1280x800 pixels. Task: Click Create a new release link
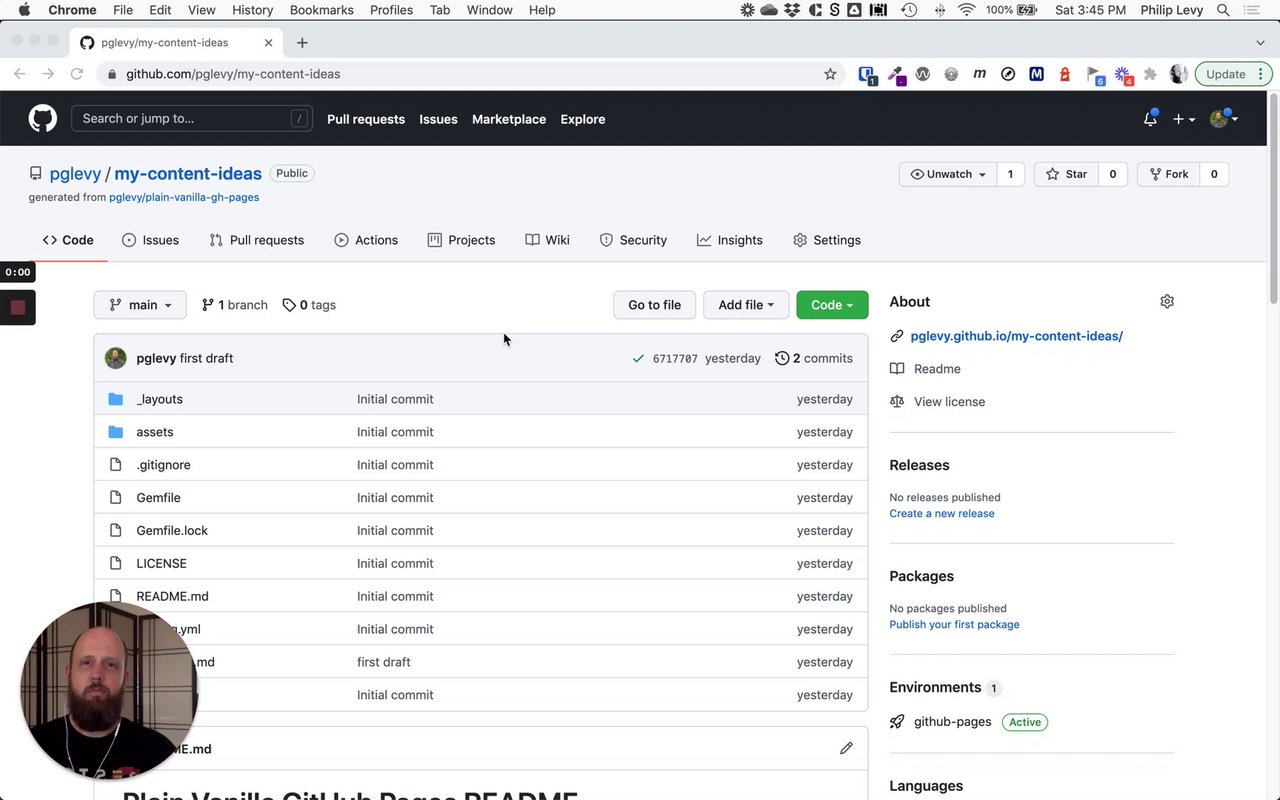[942, 514]
